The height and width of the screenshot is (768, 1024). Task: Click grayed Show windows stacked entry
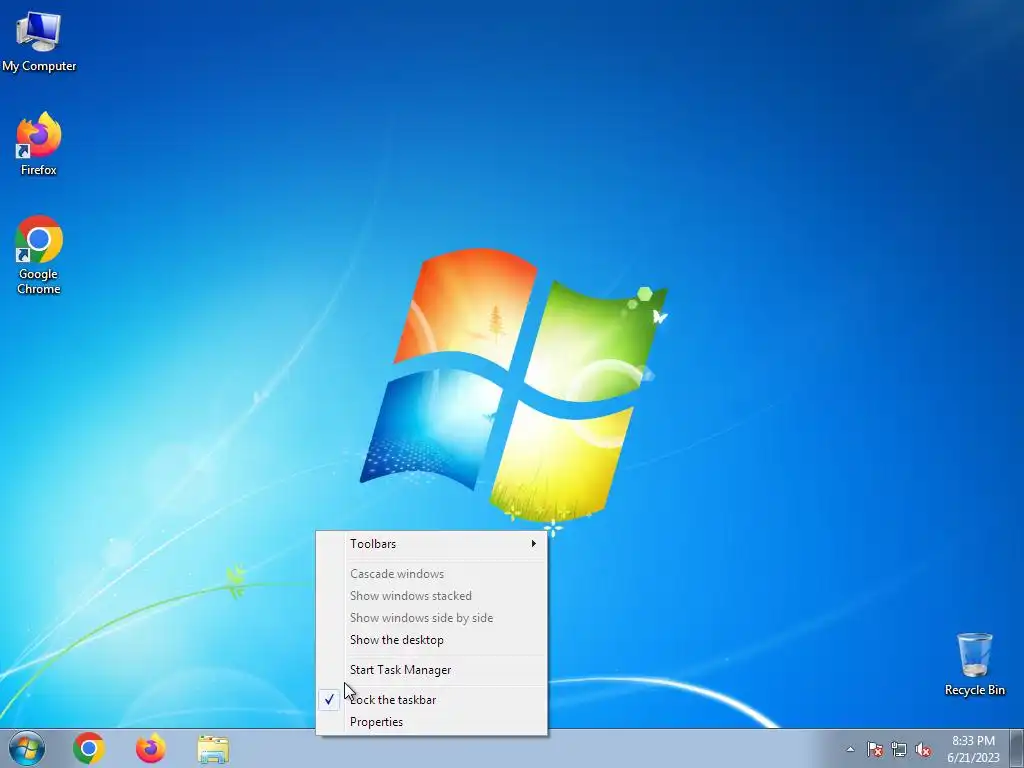(432, 596)
